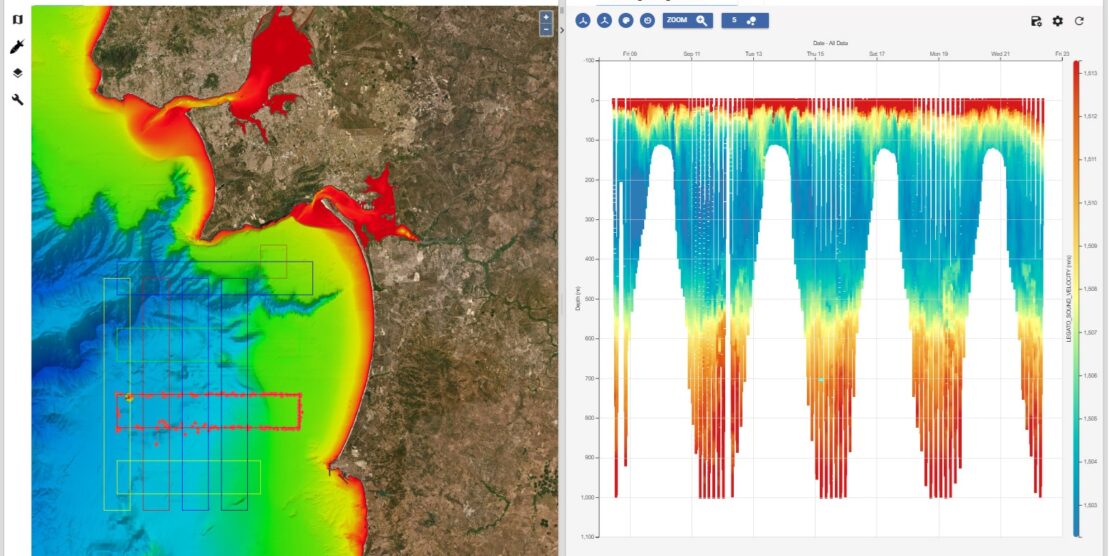Image resolution: width=1110 pixels, height=556 pixels.
Task: Click the cyan data point near 700m depth
Action: point(821,380)
